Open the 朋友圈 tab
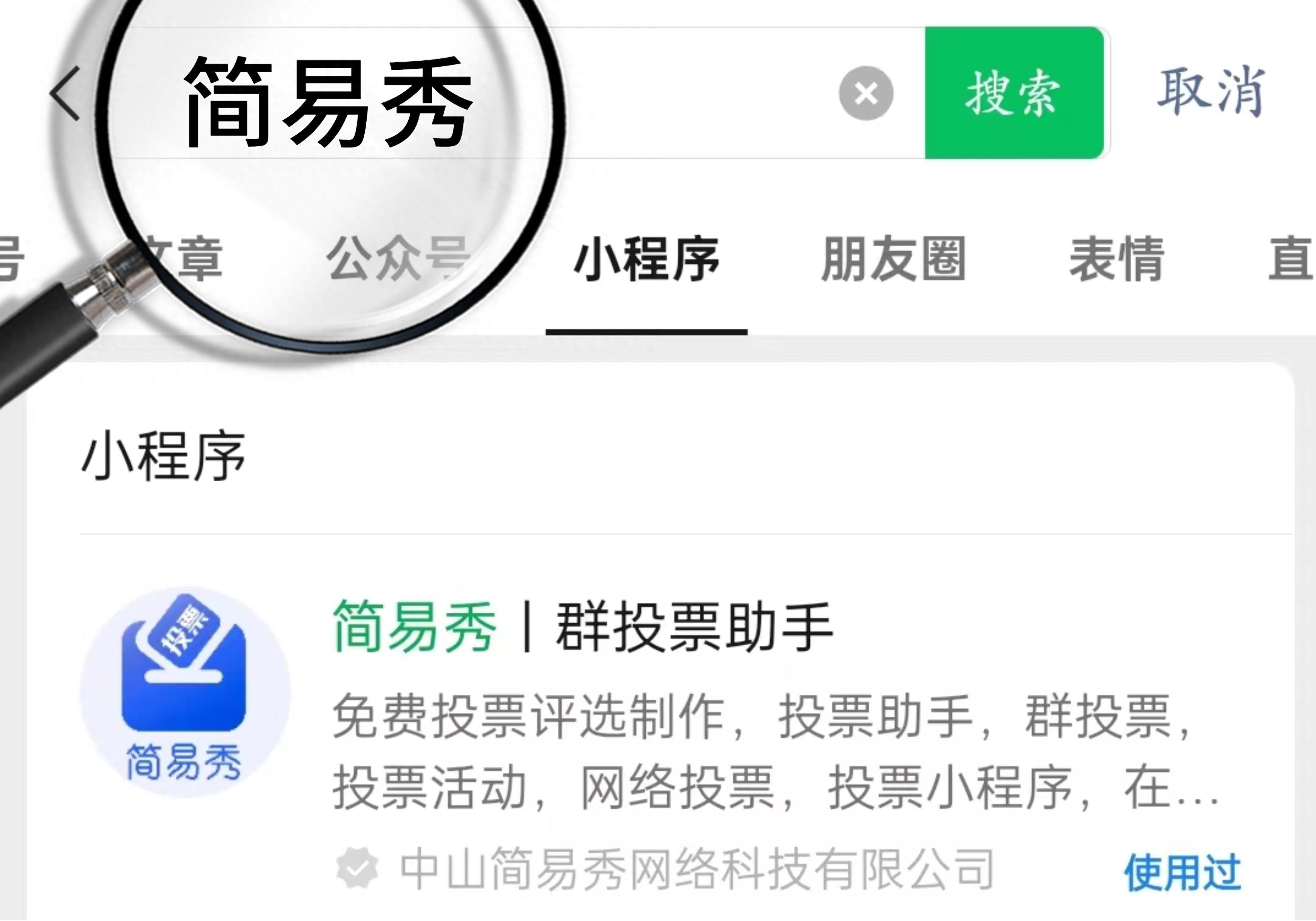The height and width of the screenshot is (921, 1316). [x=893, y=259]
